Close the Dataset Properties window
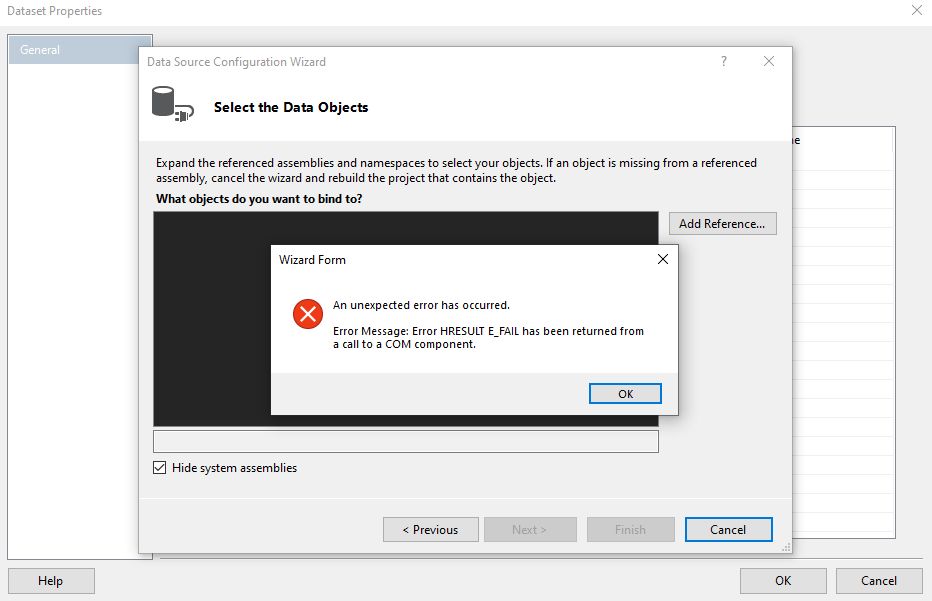 917,10
